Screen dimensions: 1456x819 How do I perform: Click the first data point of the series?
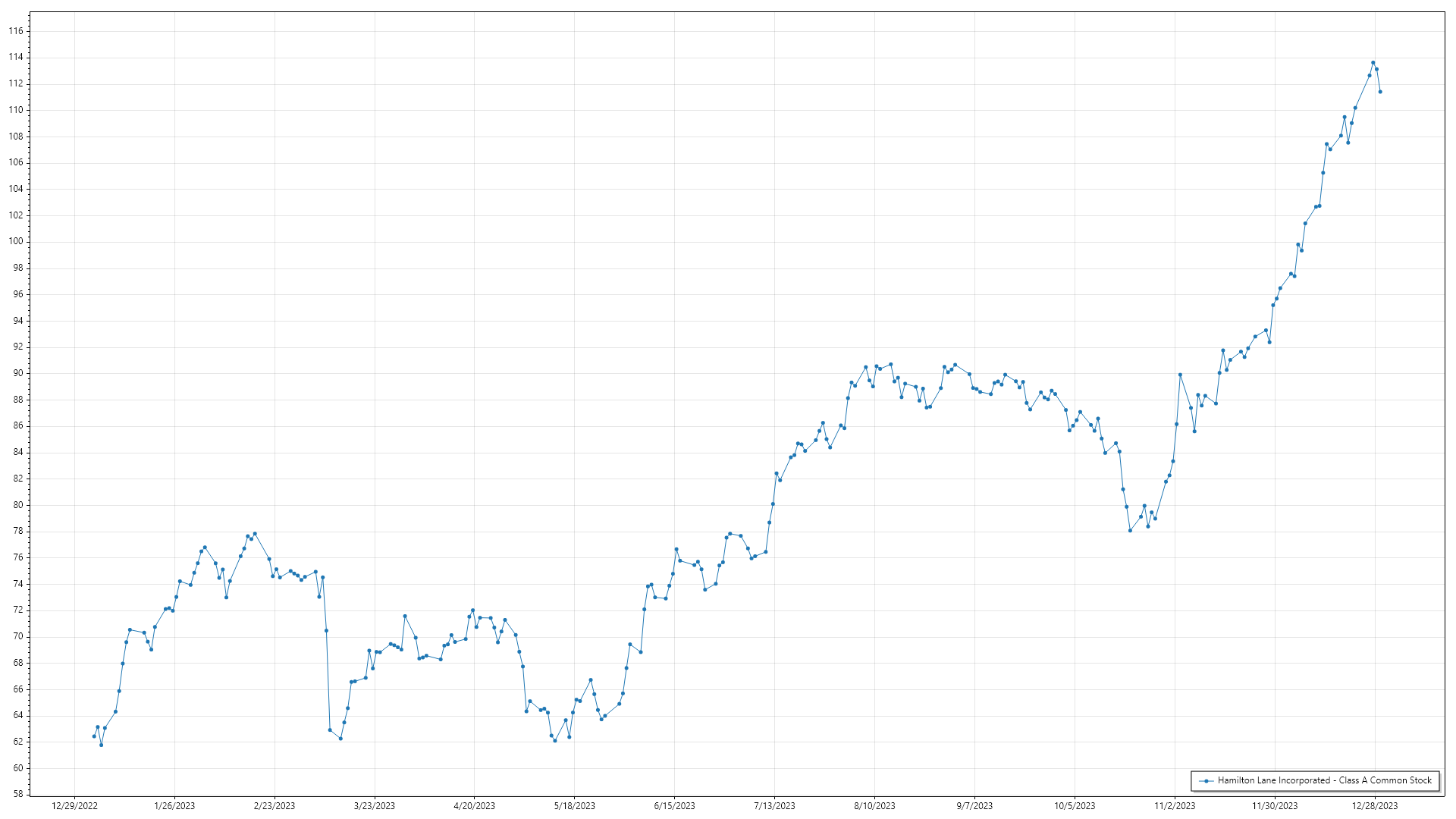pos(94,736)
